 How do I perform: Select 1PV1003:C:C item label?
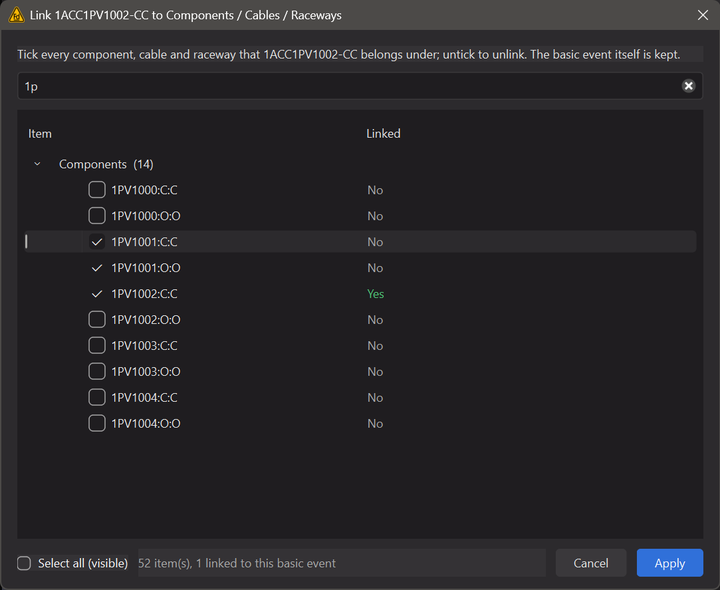pyautogui.click(x=144, y=346)
